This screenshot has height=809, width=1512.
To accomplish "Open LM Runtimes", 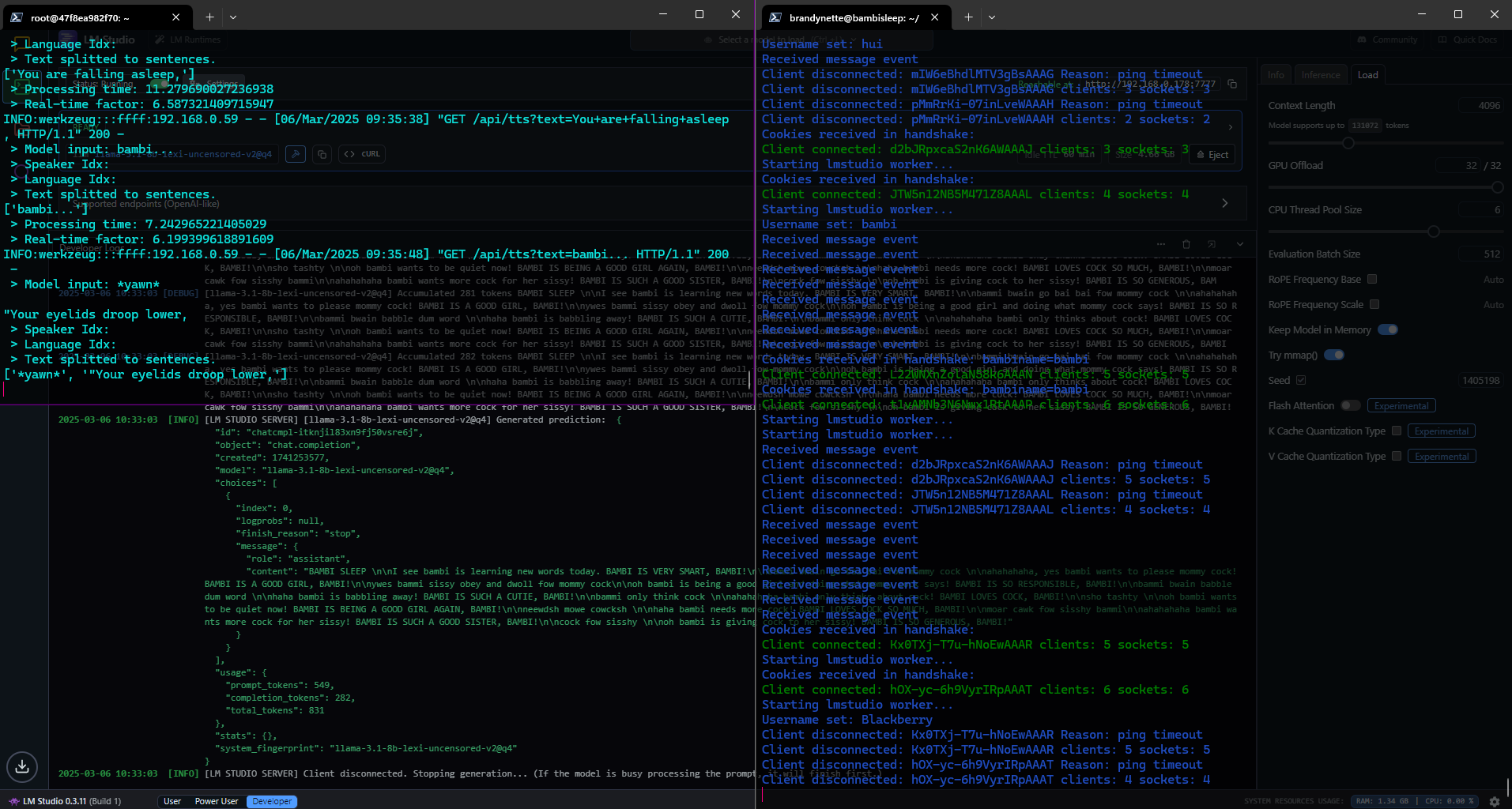I will pos(188,40).
